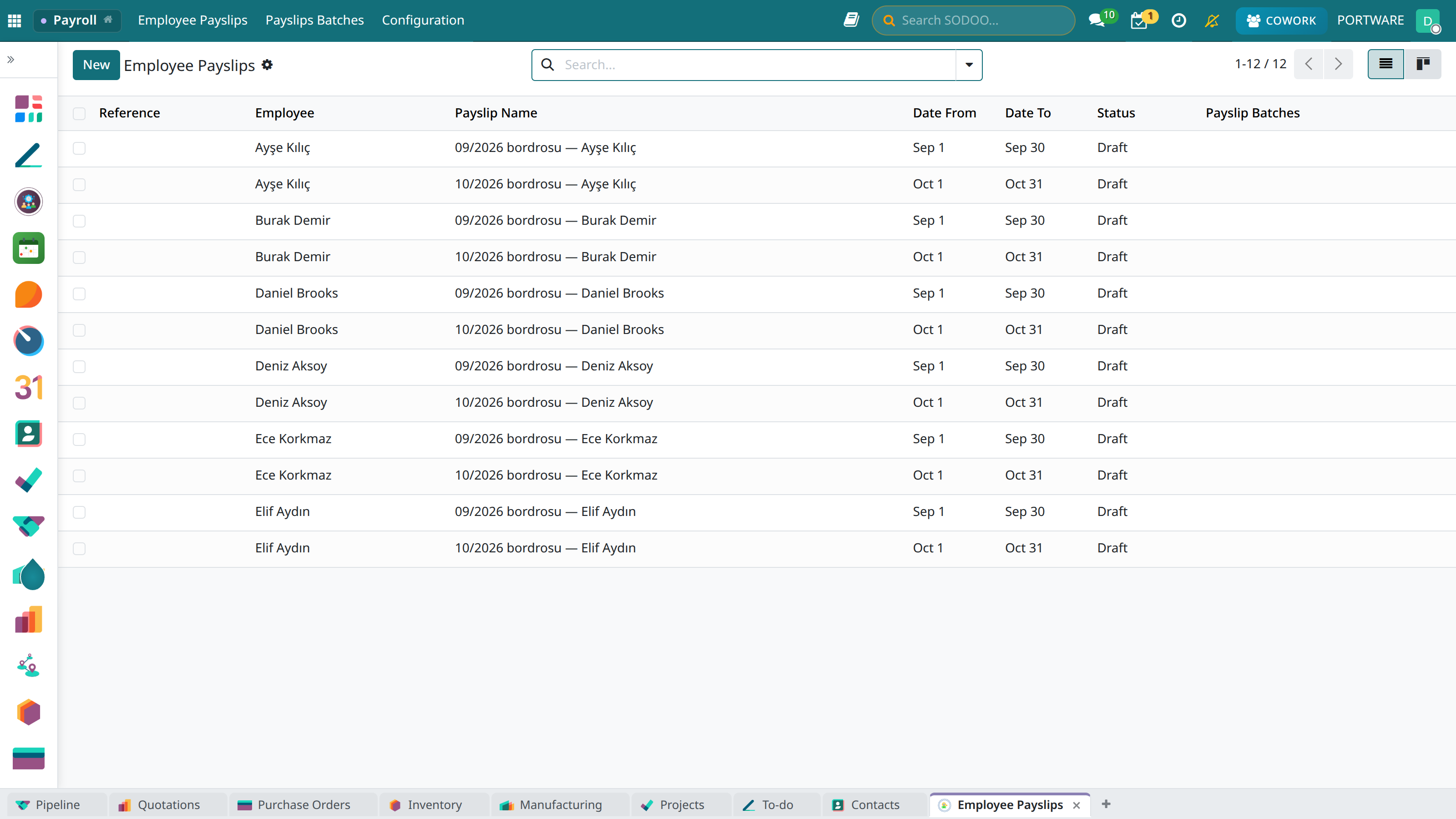Focus the payslip Search field
1456x819 pixels.
[x=758, y=65]
